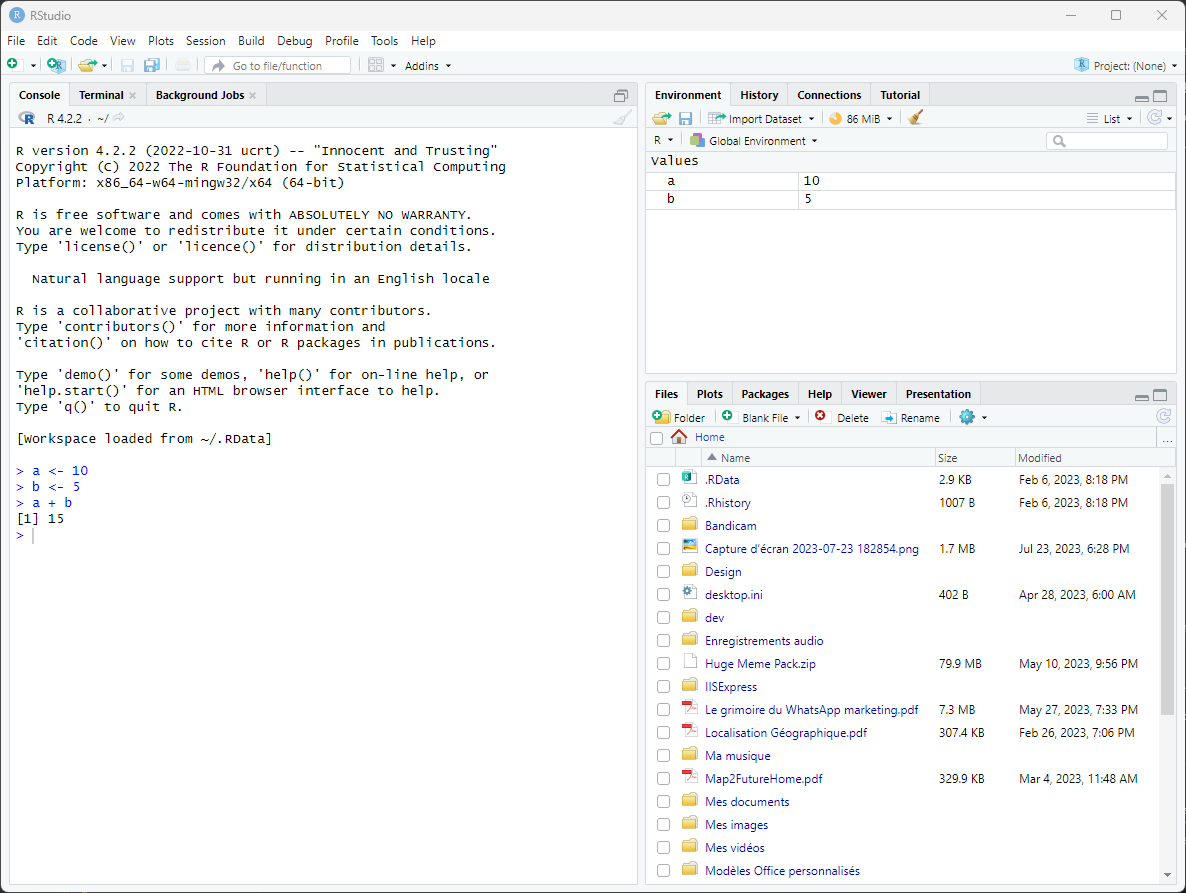The height and width of the screenshot is (893, 1186).
Task: Click the Workspace panes grid icon
Action: click(376, 66)
